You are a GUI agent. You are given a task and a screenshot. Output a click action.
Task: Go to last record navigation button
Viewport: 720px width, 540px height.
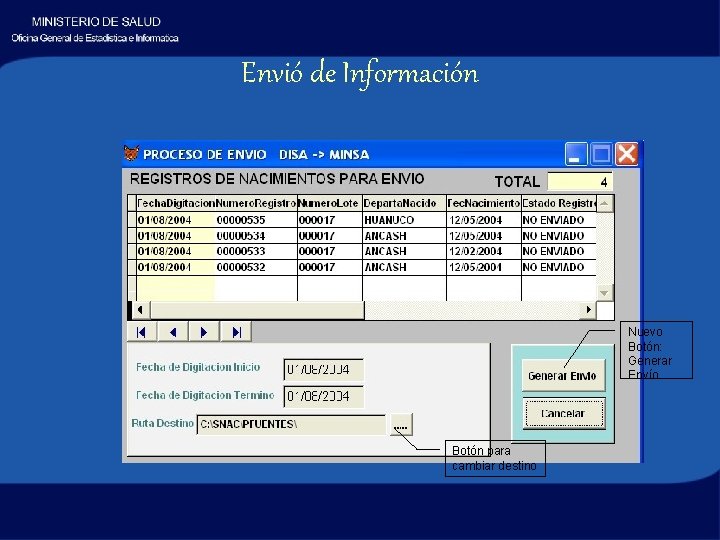point(236,332)
